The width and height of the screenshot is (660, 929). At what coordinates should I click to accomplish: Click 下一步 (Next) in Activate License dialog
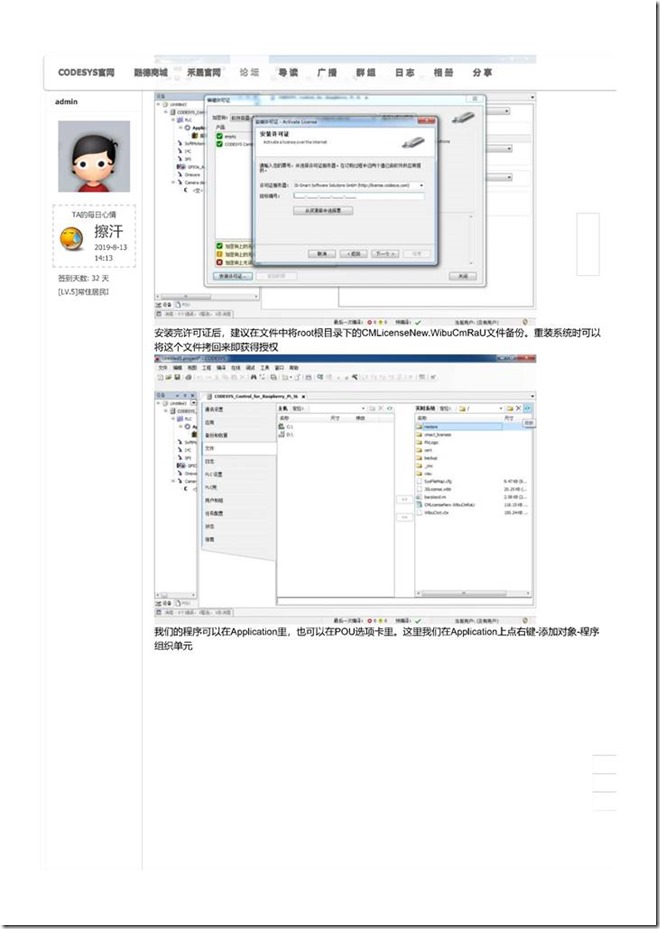point(385,254)
